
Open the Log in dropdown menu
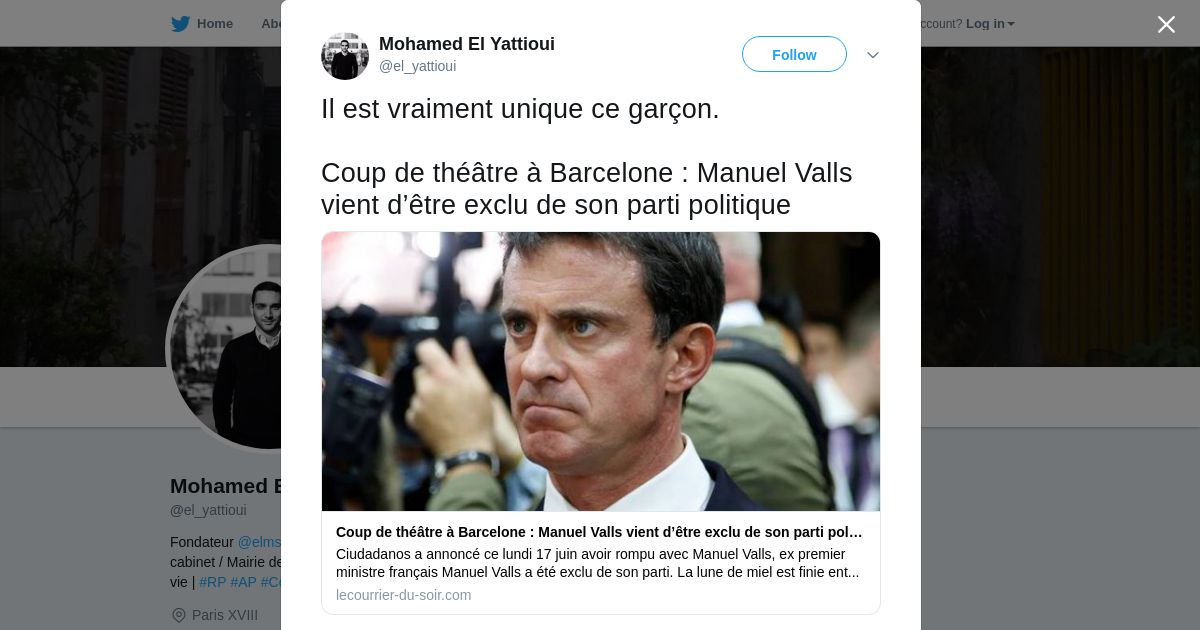coord(990,24)
